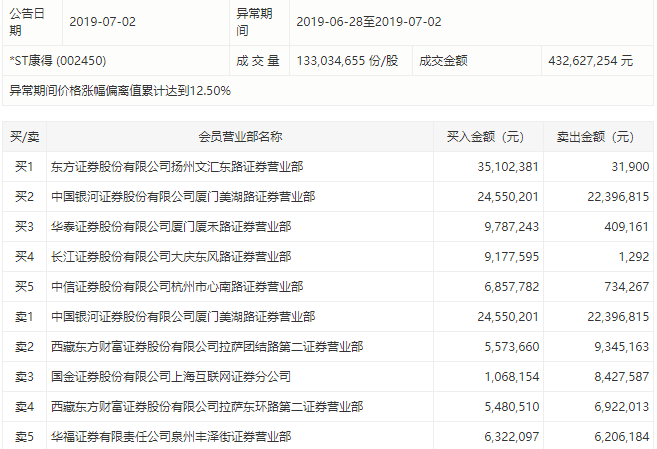The height and width of the screenshot is (449, 657).
Task: Click the 卖2 rank label
Action: click(x=24, y=347)
